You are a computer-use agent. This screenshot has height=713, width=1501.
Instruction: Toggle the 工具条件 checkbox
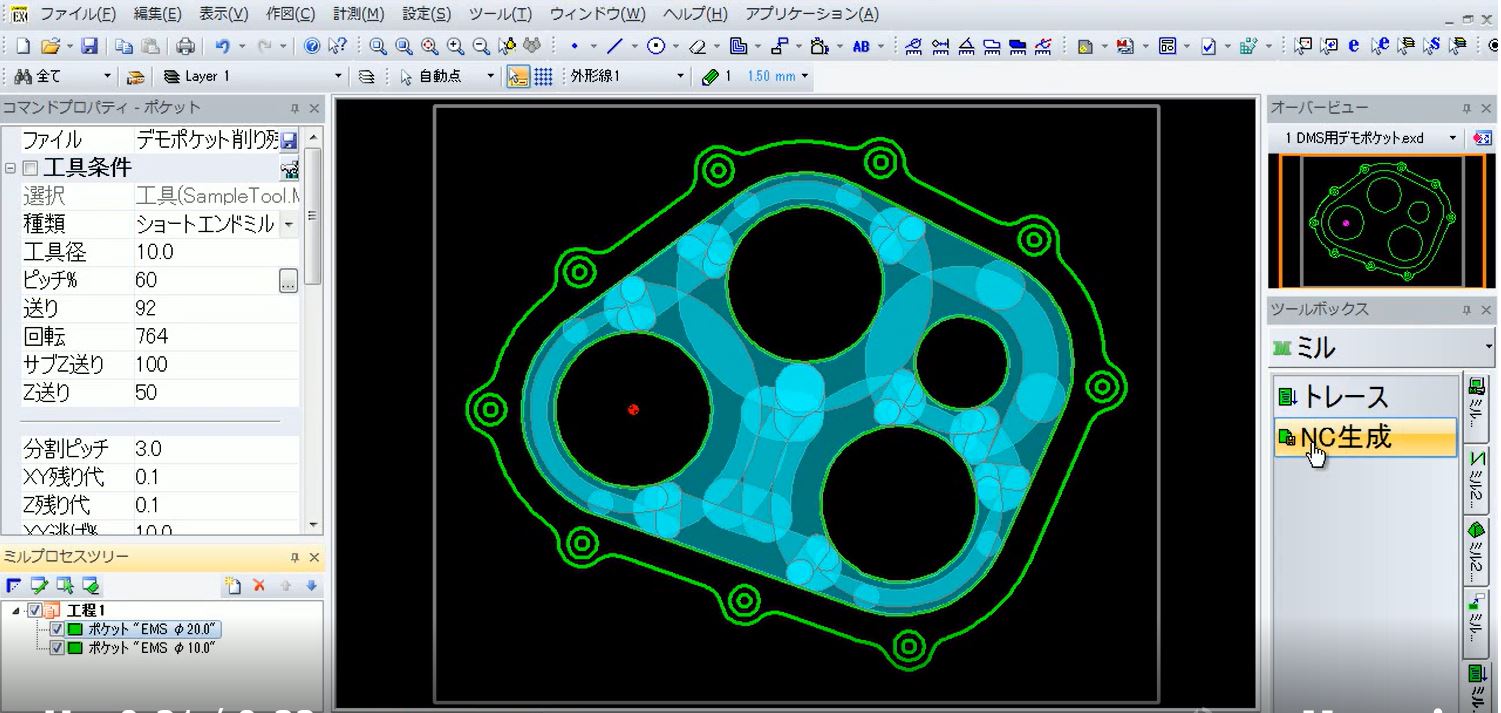point(30,168)
